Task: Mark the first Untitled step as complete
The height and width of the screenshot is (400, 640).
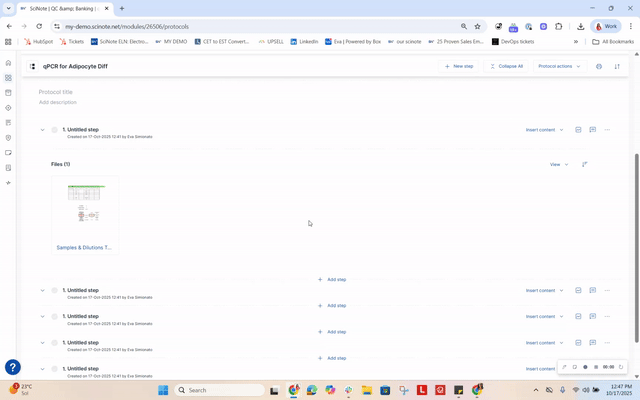Action: coord(55,130)
